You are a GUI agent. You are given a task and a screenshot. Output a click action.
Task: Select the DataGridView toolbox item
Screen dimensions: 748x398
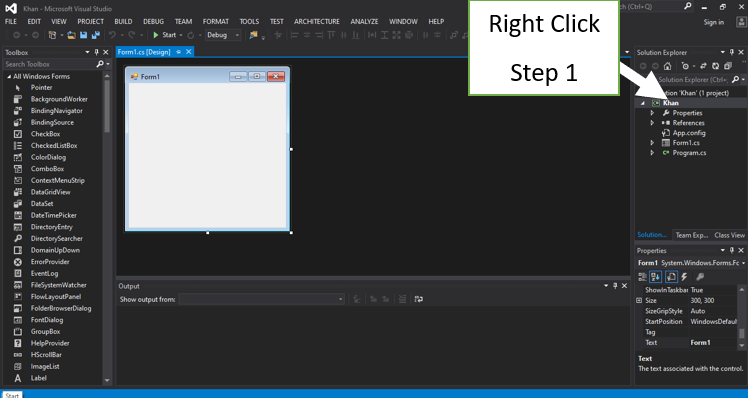[x=50, y=192]
